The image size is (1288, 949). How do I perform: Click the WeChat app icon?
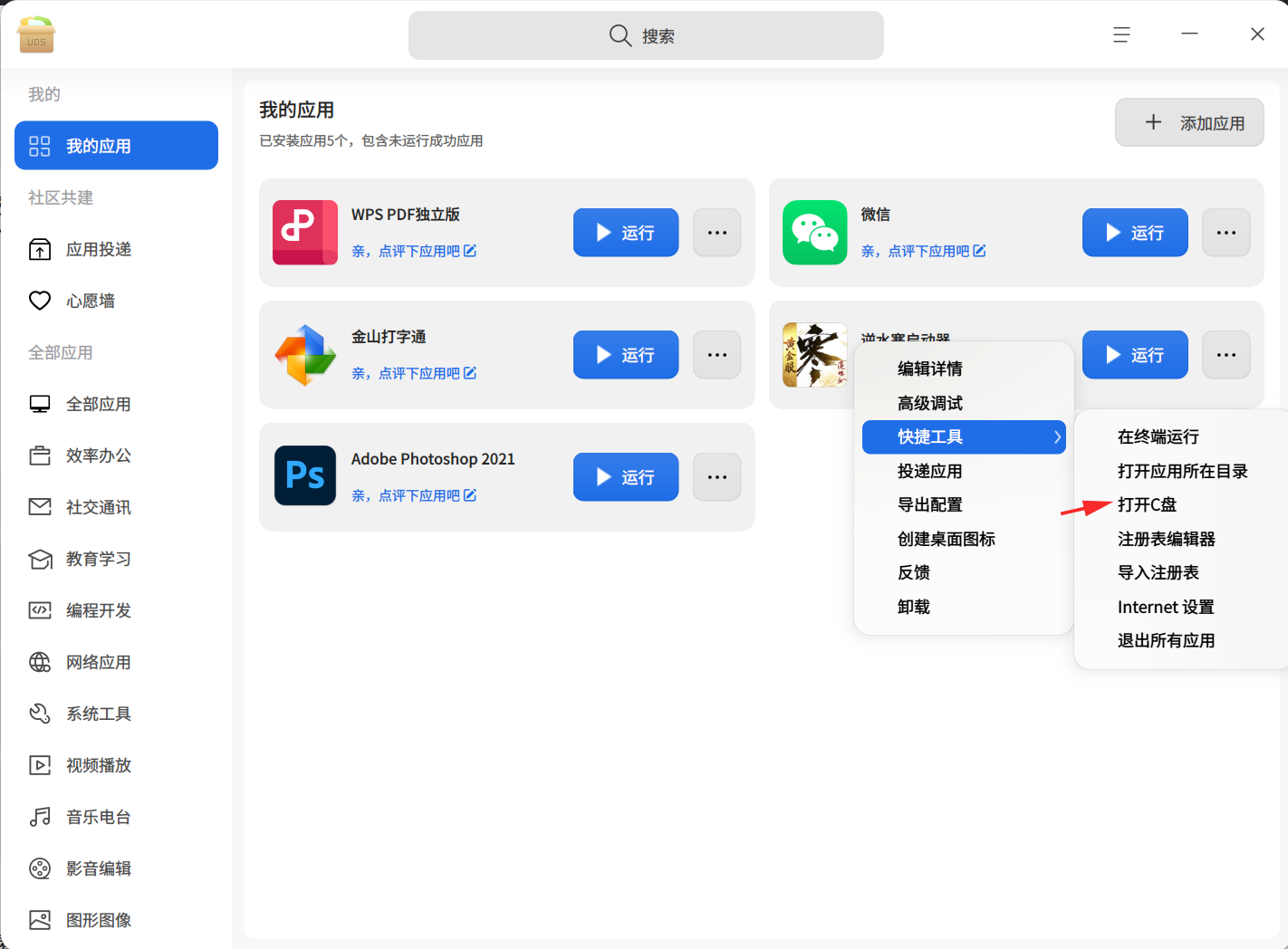click(x=814, y=233)
